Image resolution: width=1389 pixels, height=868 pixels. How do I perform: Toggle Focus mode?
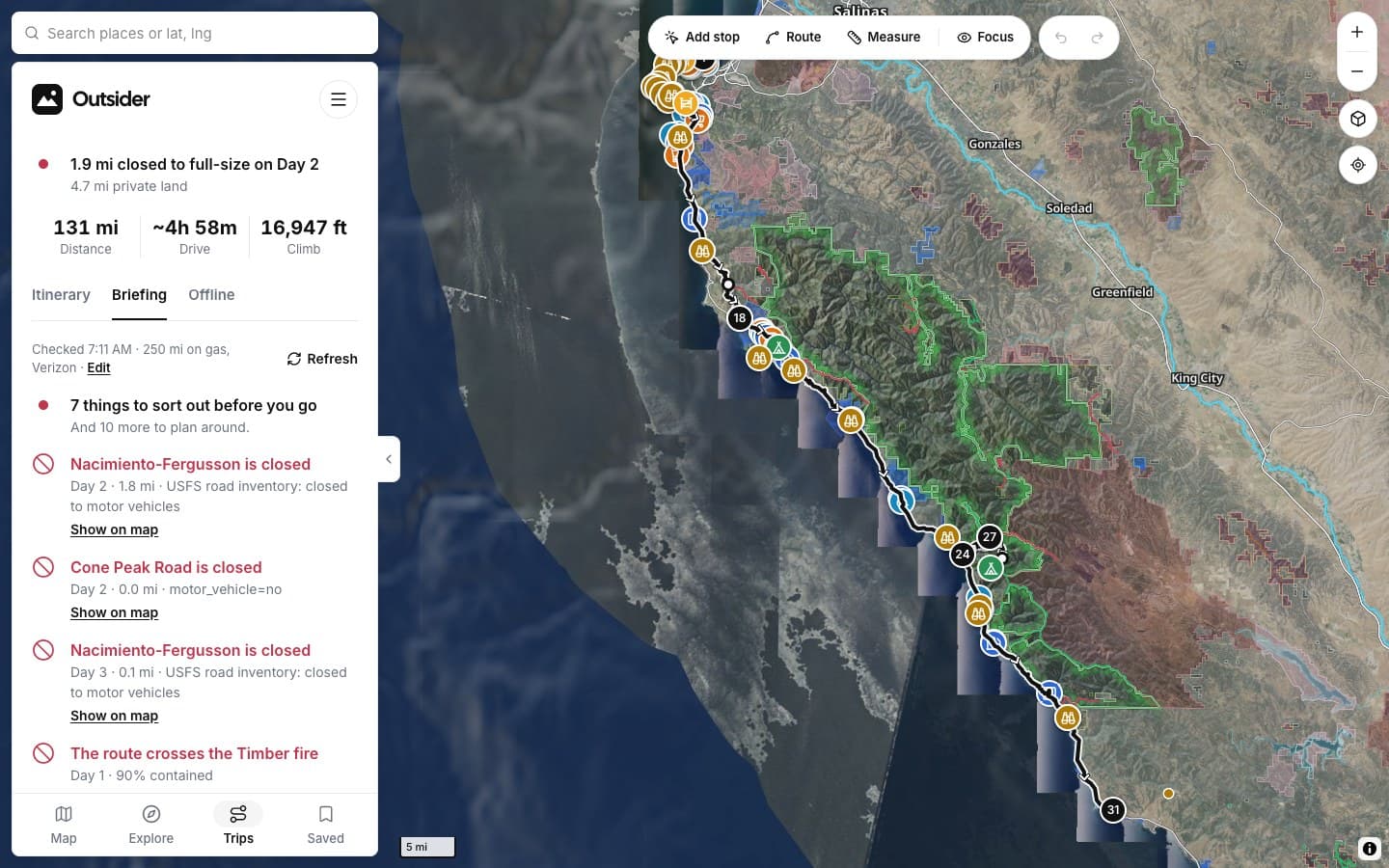pos(985,38)
